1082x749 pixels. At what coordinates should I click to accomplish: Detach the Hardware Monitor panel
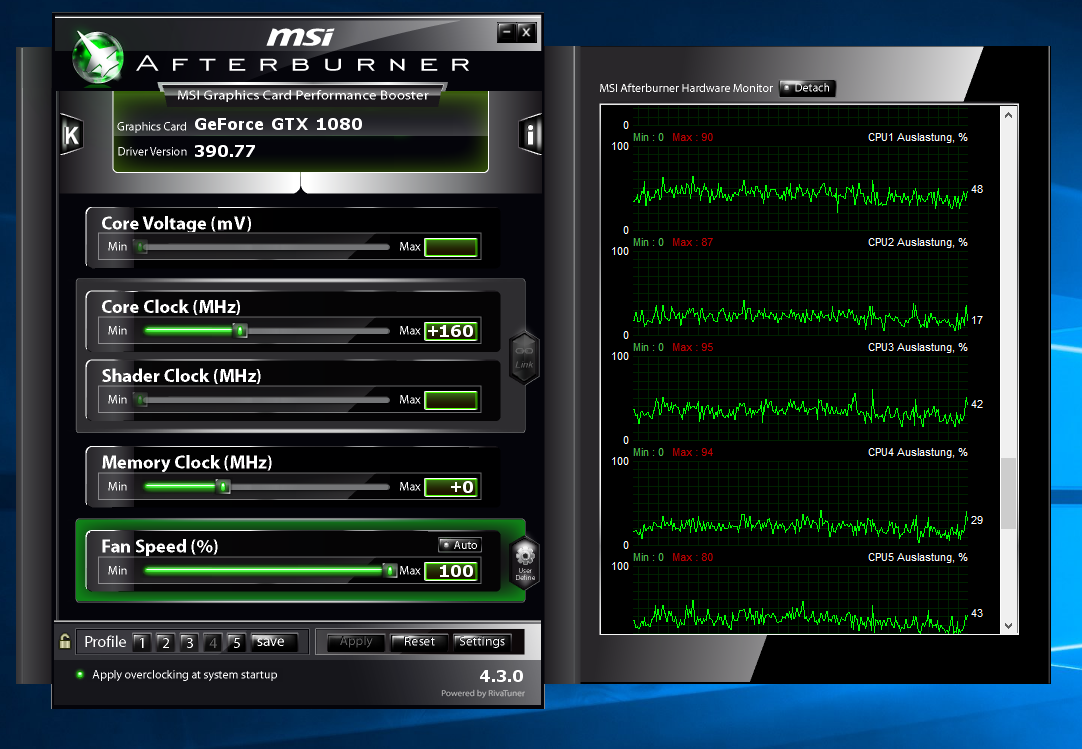click(807, 88)
